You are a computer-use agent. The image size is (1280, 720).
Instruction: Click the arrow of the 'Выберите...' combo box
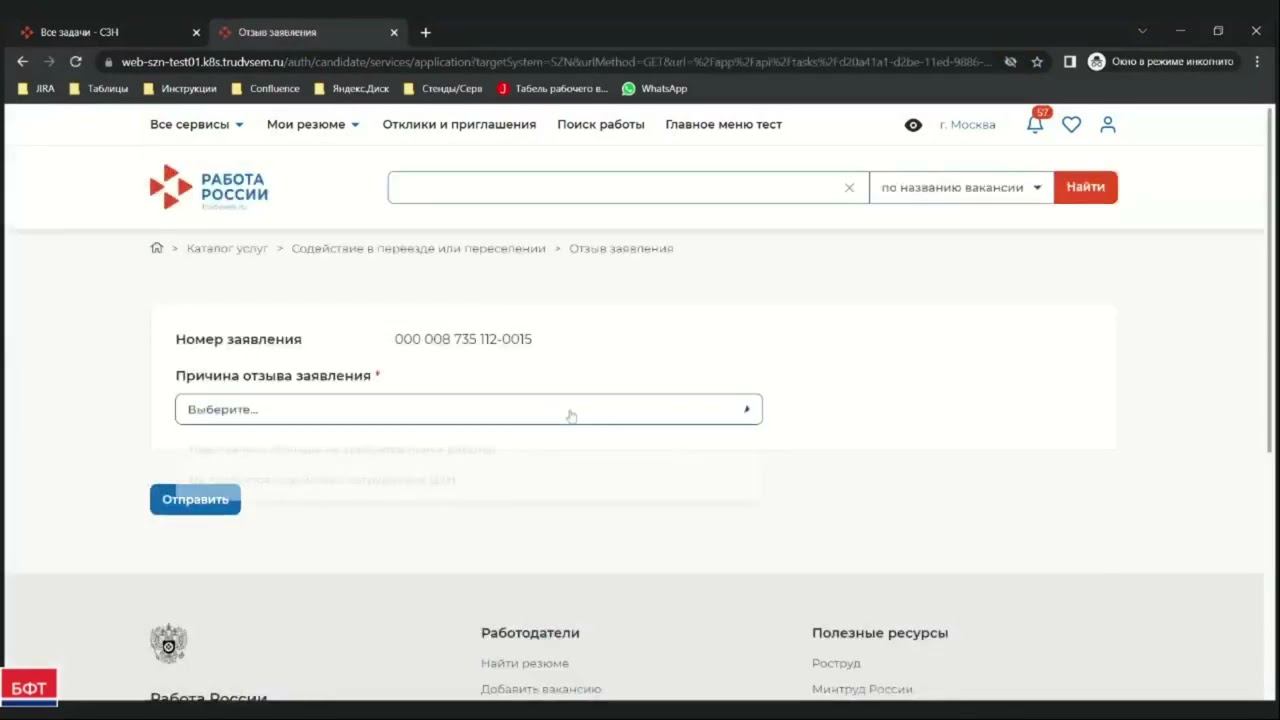click(746, 409)
